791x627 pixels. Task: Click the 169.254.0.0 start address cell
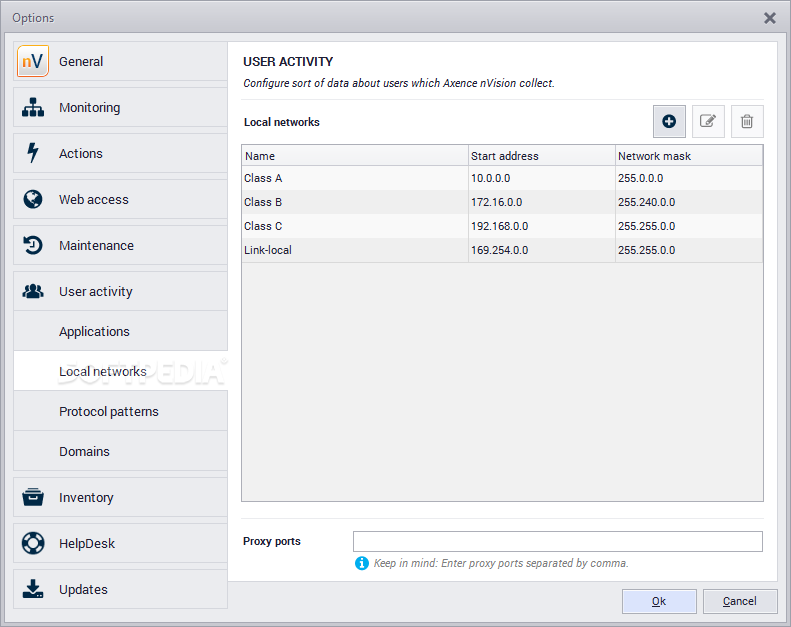coord(542,250)
